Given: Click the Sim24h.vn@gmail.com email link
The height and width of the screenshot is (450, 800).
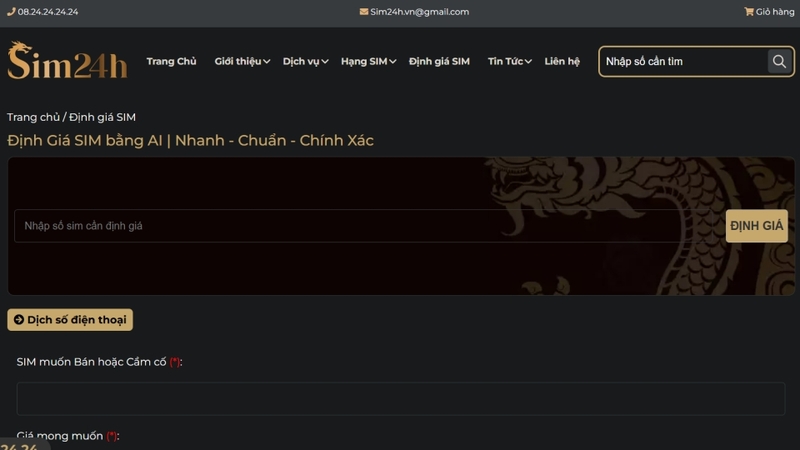Looking at the screenshot, I should click(419, 12).
